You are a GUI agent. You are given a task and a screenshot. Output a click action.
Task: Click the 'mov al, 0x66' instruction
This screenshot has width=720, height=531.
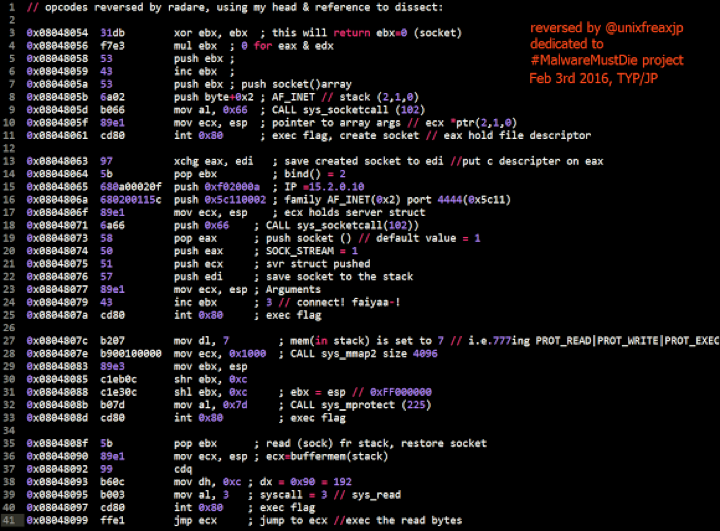pyautogui.click(x=210, y=110)
